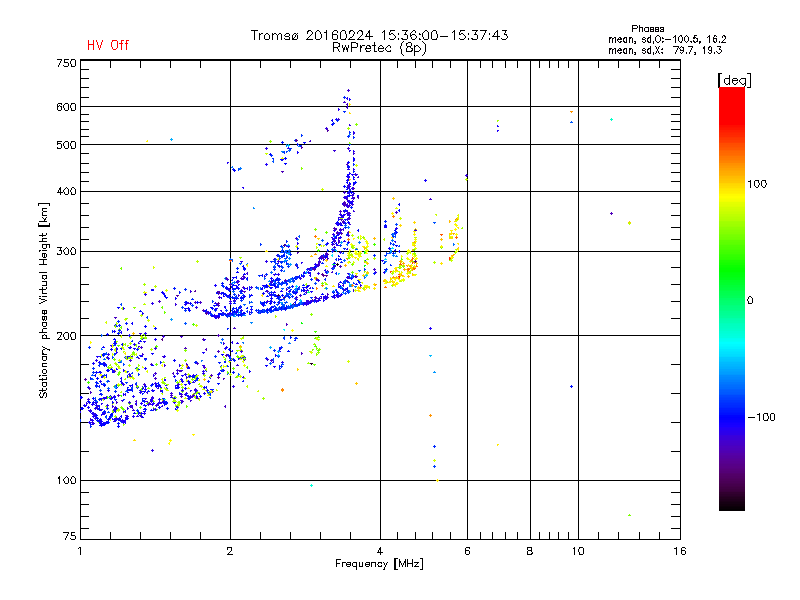Click the green zero region of the colorbar

pyautogui.click(x=732, y=300)
